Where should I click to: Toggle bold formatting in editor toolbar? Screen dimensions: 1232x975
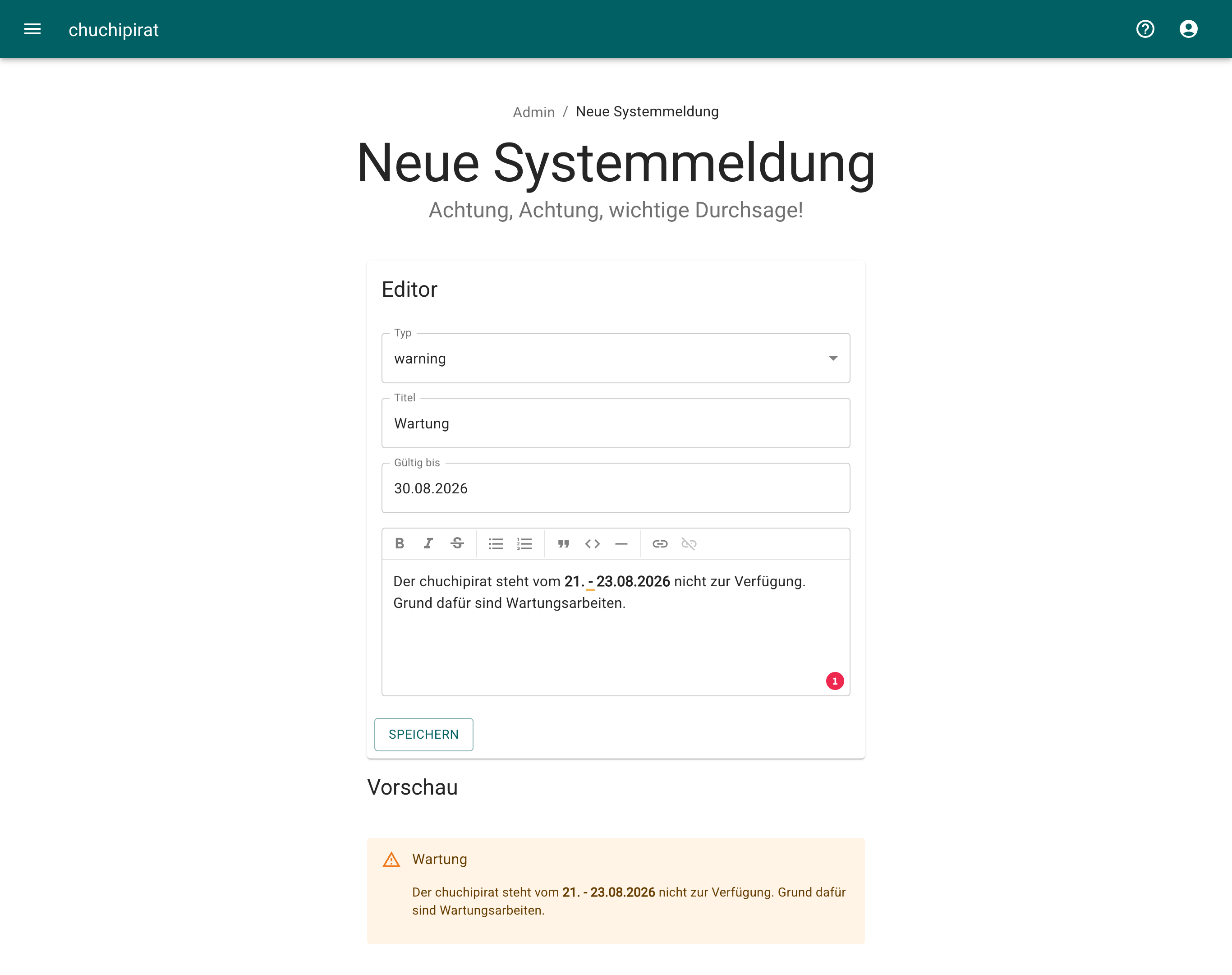coord(400,543)
